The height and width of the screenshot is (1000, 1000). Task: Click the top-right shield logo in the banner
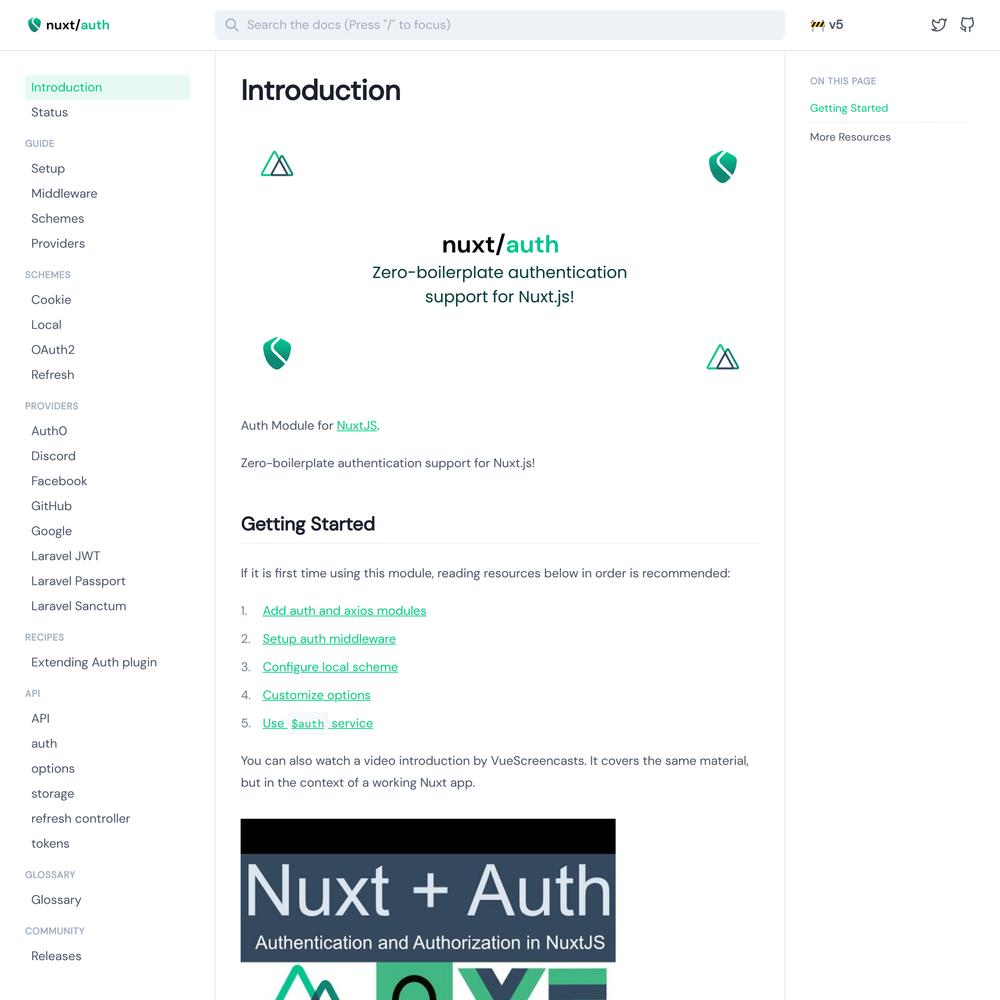(723, 166)
